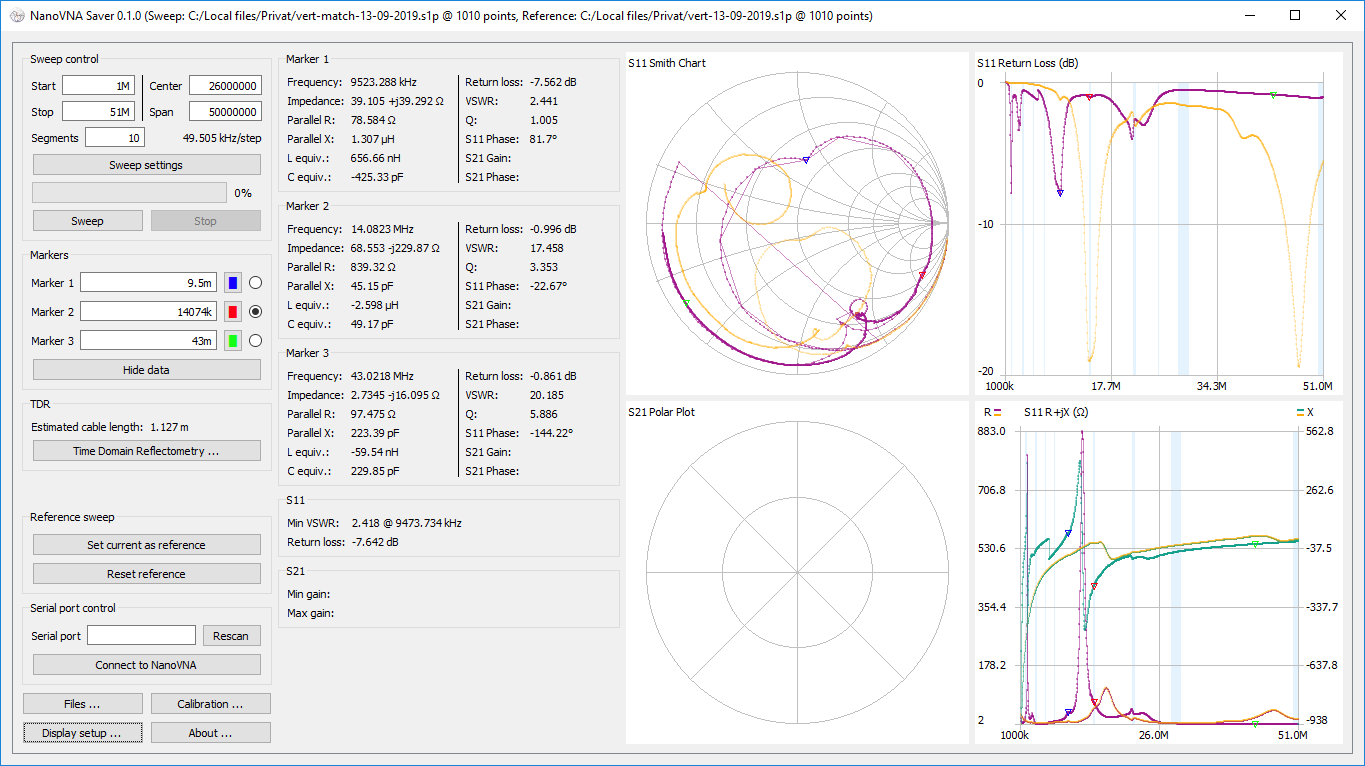Click the sweep progress bar

[129, 193]
